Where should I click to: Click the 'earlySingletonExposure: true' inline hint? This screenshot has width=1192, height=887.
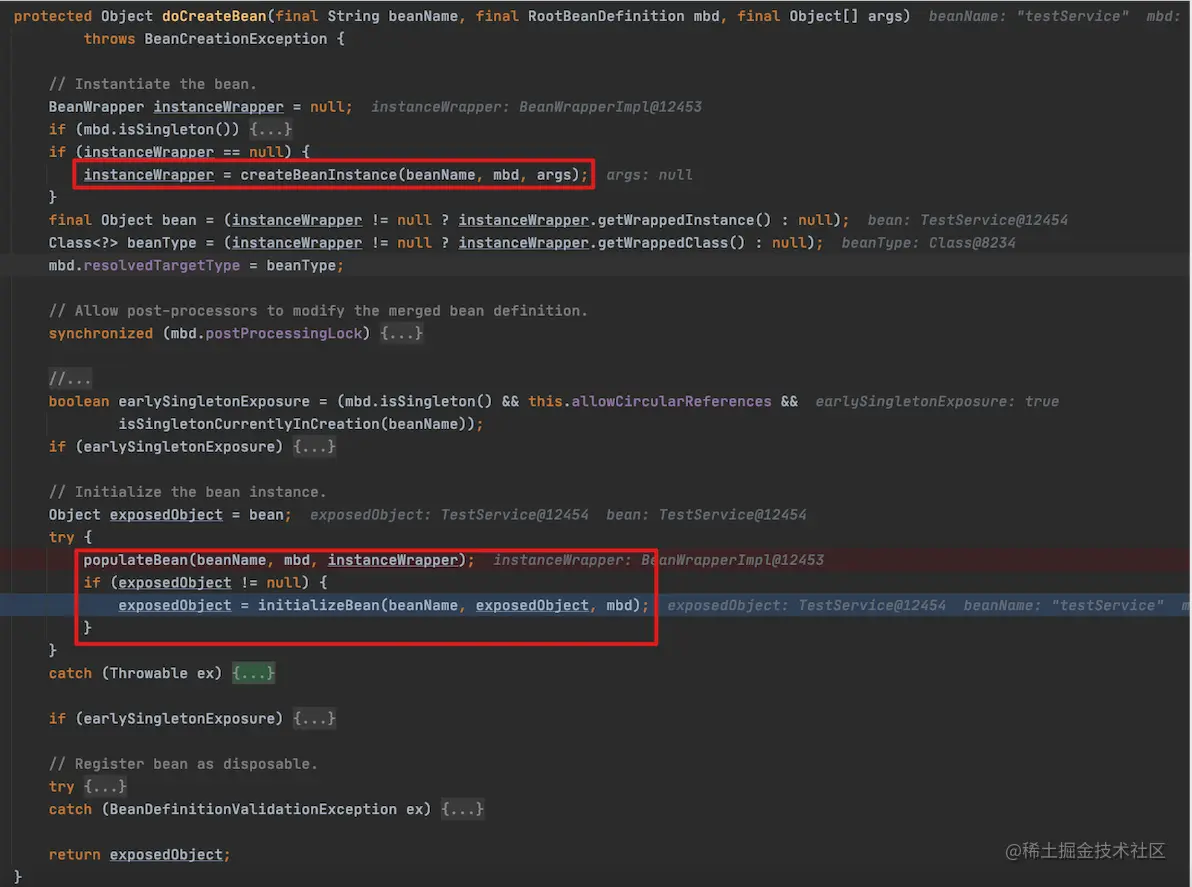[937, 401]
